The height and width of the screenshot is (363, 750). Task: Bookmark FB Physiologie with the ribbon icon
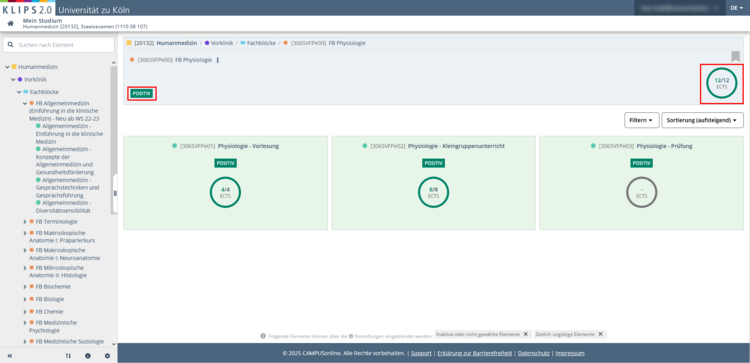[x=735, y=56]
